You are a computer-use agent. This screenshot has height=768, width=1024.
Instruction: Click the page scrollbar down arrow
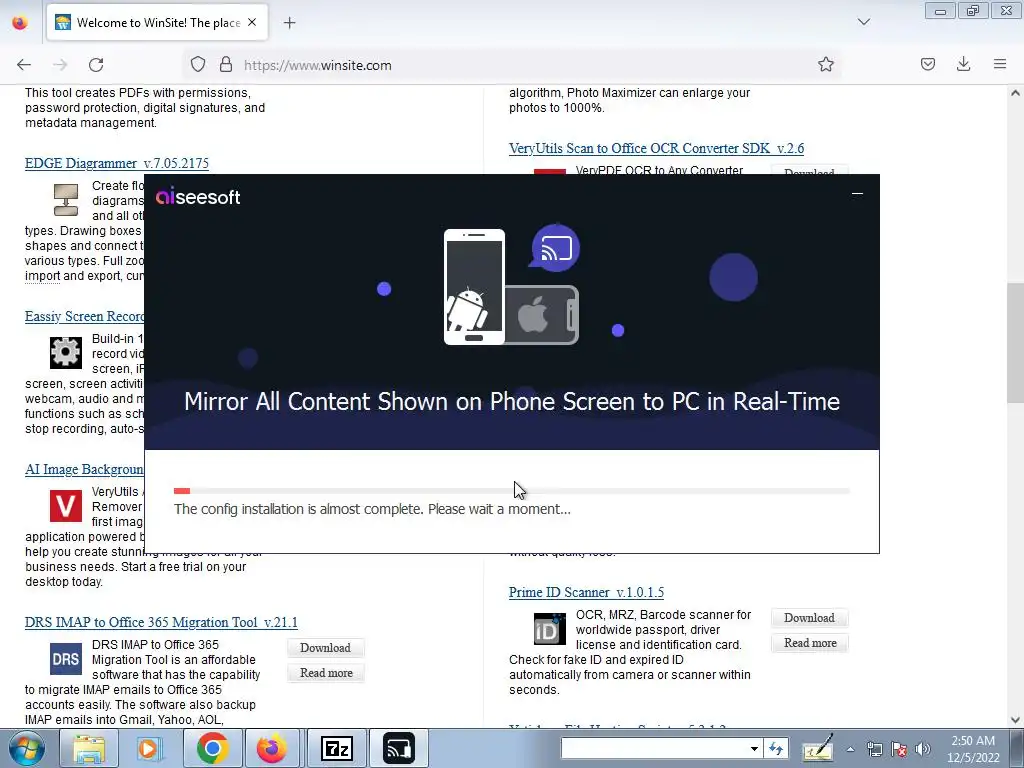(1016, 720)
